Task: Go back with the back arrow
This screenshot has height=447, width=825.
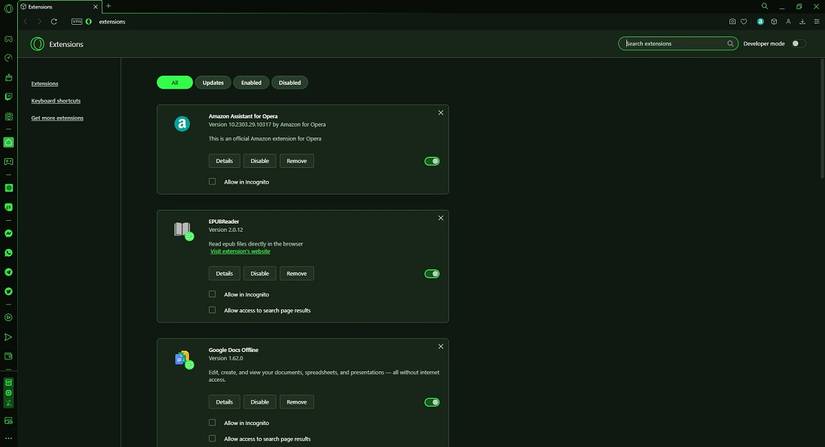Action: click(26, 22)
